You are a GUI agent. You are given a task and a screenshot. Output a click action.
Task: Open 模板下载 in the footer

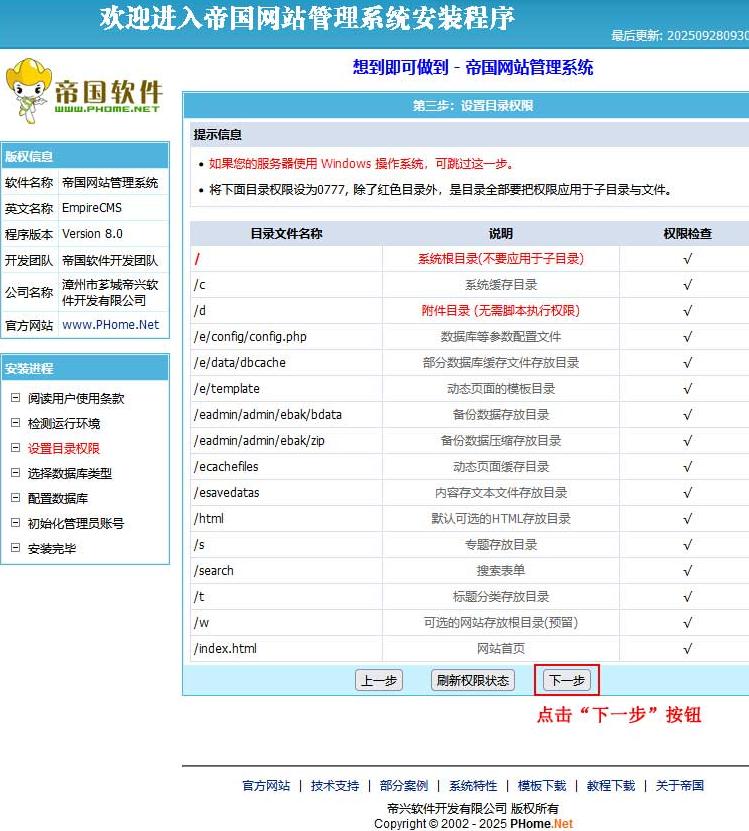[542, 786]
